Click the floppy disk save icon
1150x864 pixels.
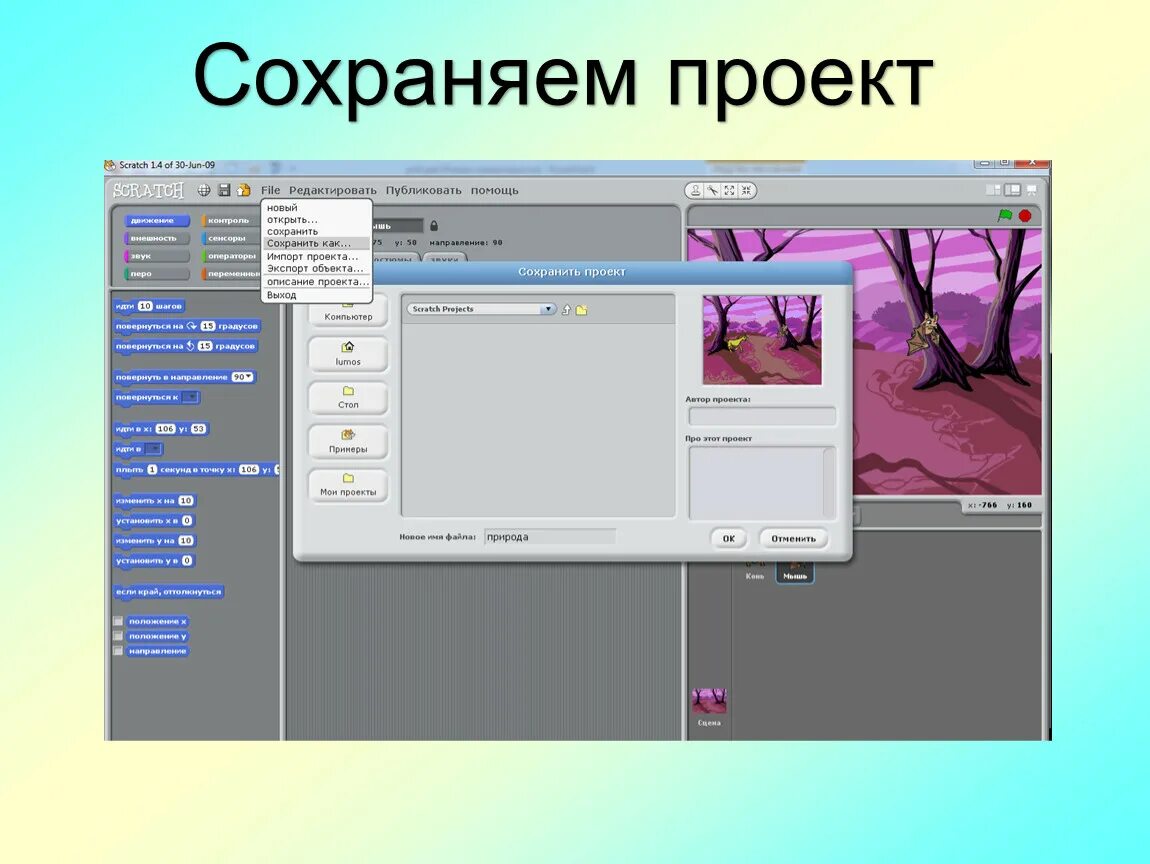(x=224, y=190)
